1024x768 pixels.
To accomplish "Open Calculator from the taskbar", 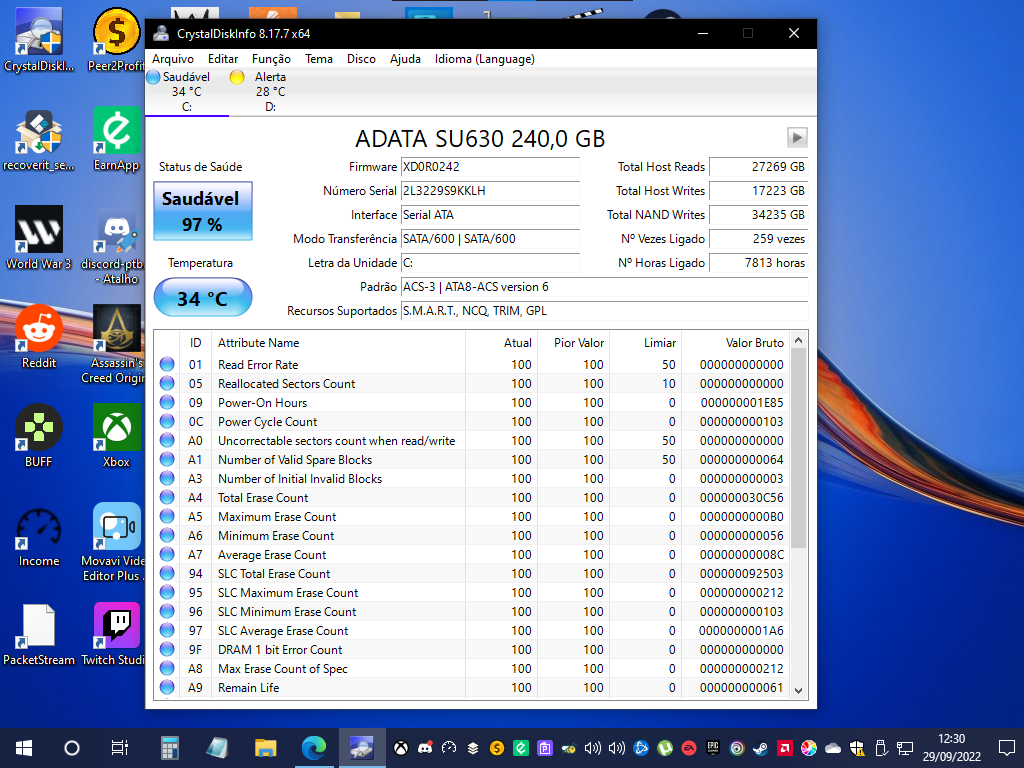I will pyautogui.click(x=169, y=748).
